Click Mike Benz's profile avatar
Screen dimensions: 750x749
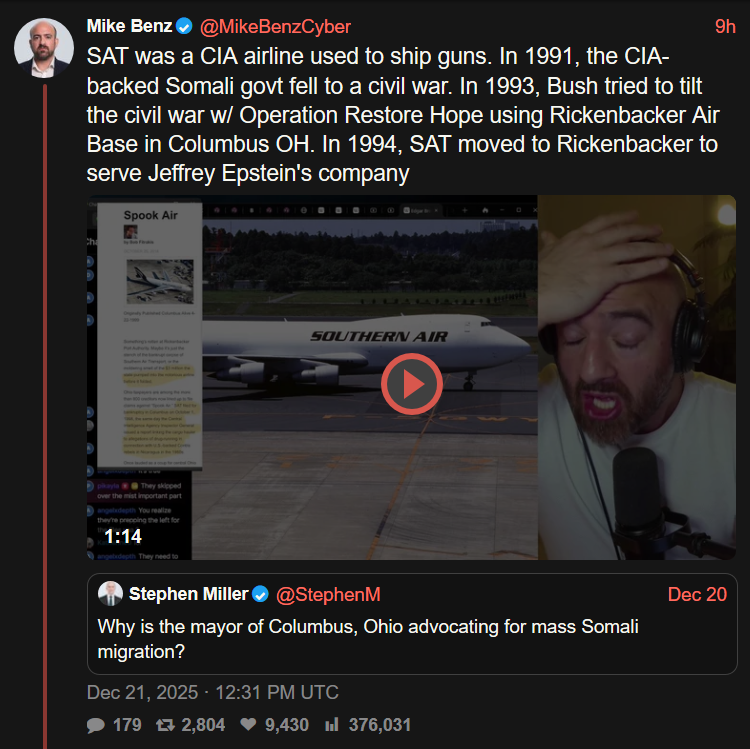pos(44,47)
